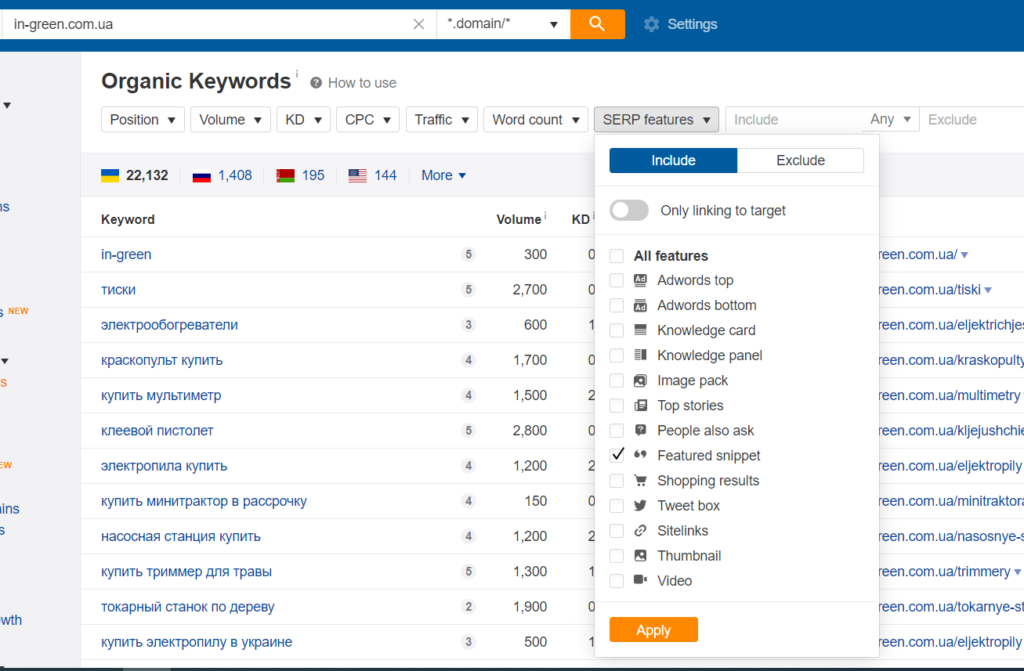Toggle the Only linking to target switch

(629, 210)
